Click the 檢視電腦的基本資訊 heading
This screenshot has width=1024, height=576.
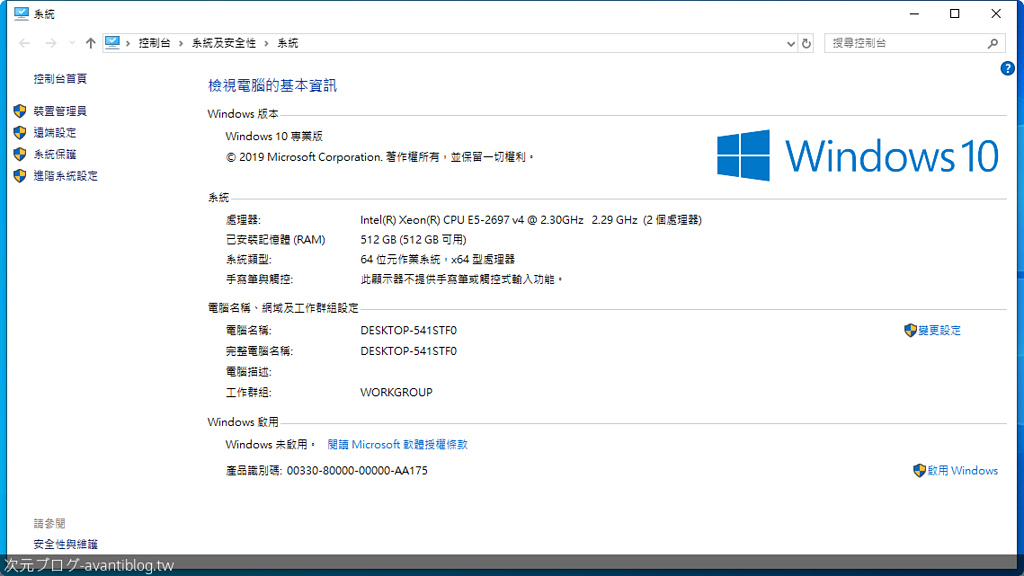click(x=272, y=86)
